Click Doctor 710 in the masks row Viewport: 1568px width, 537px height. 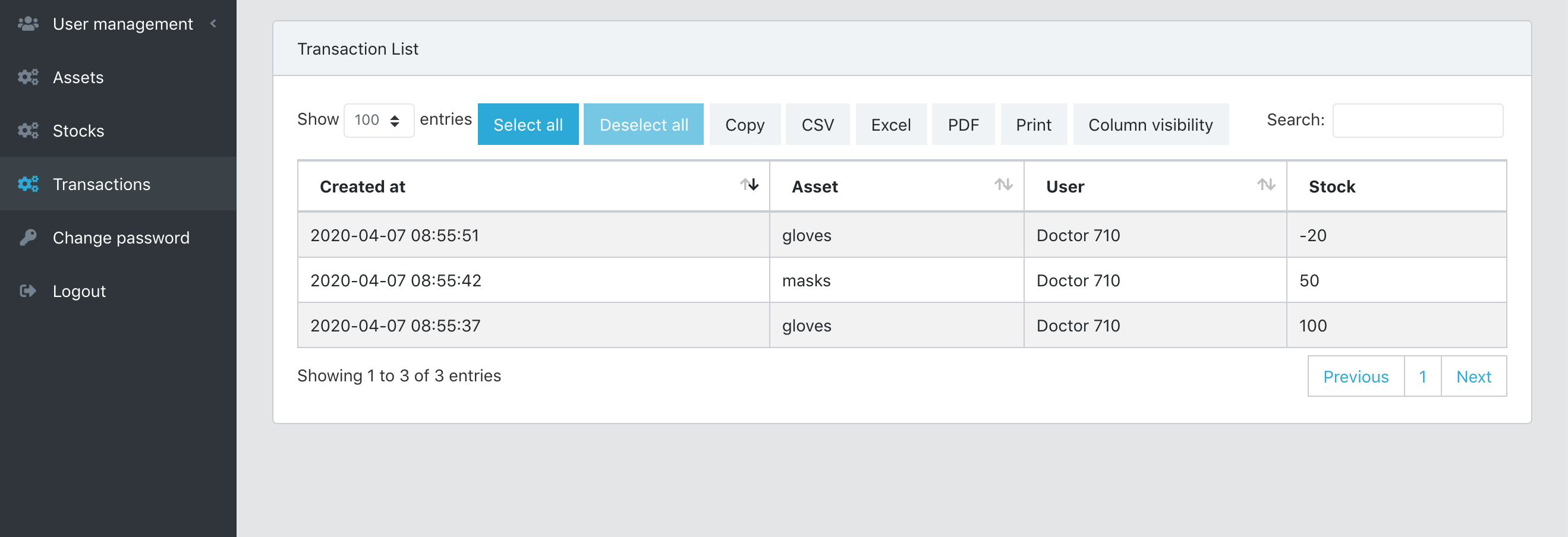pos(1155,280)
